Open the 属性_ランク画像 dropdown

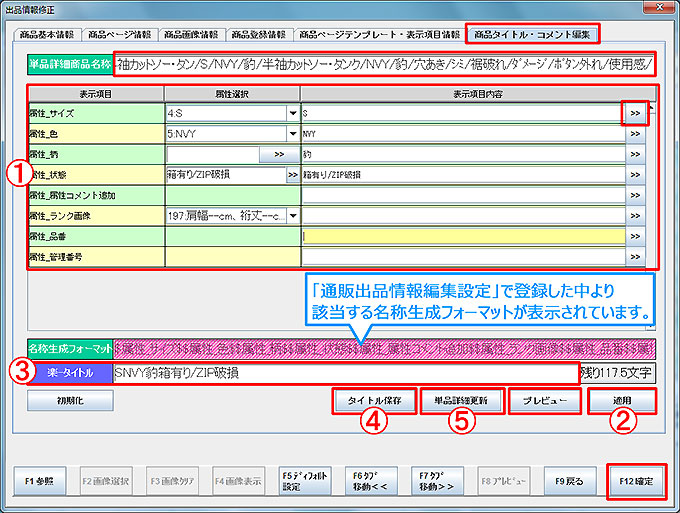pos(293,216)
